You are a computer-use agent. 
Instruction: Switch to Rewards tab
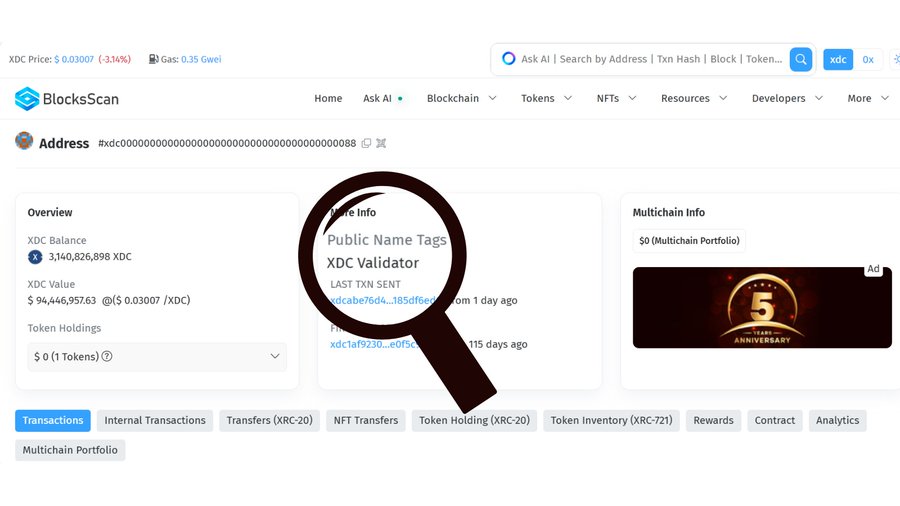pyautogui.click(x=713, y=421)
